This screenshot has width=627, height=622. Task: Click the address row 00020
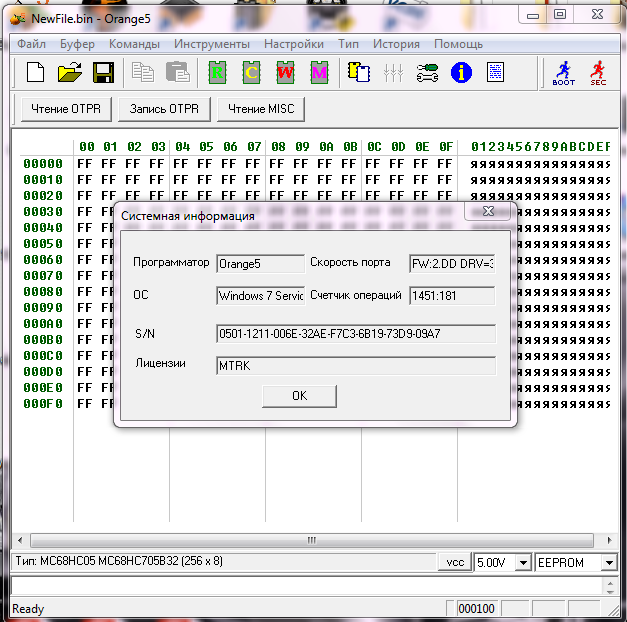[43, 196]
